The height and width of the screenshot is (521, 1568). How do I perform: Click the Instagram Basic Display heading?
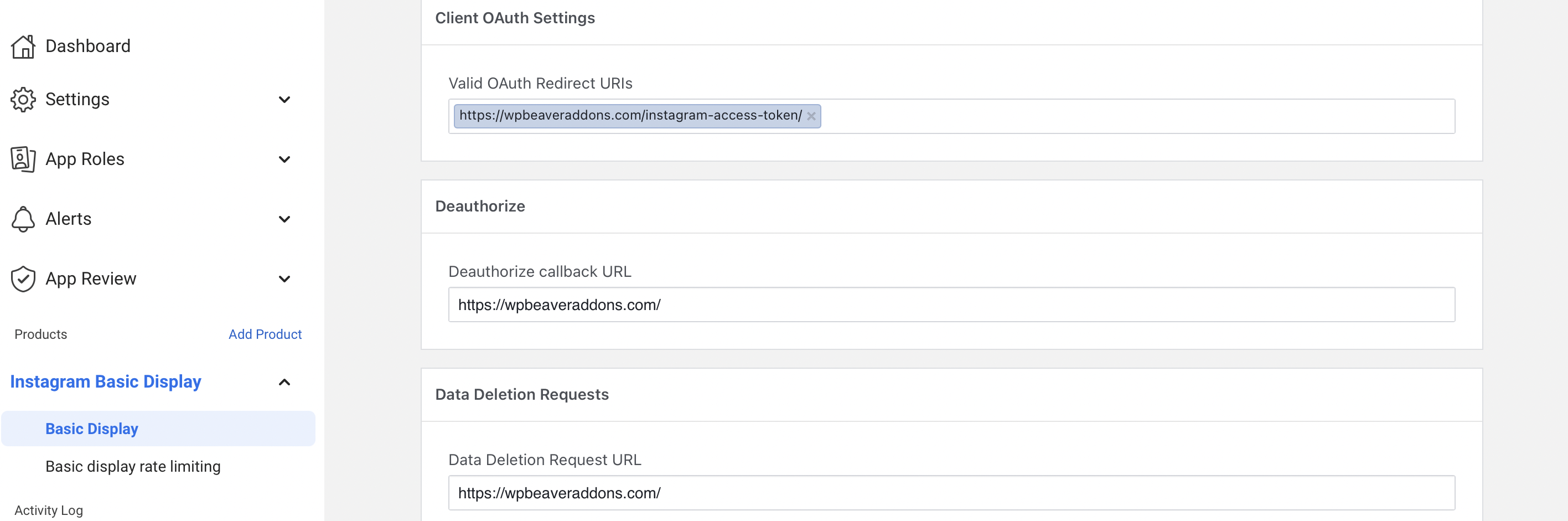[x=105, y=381]
